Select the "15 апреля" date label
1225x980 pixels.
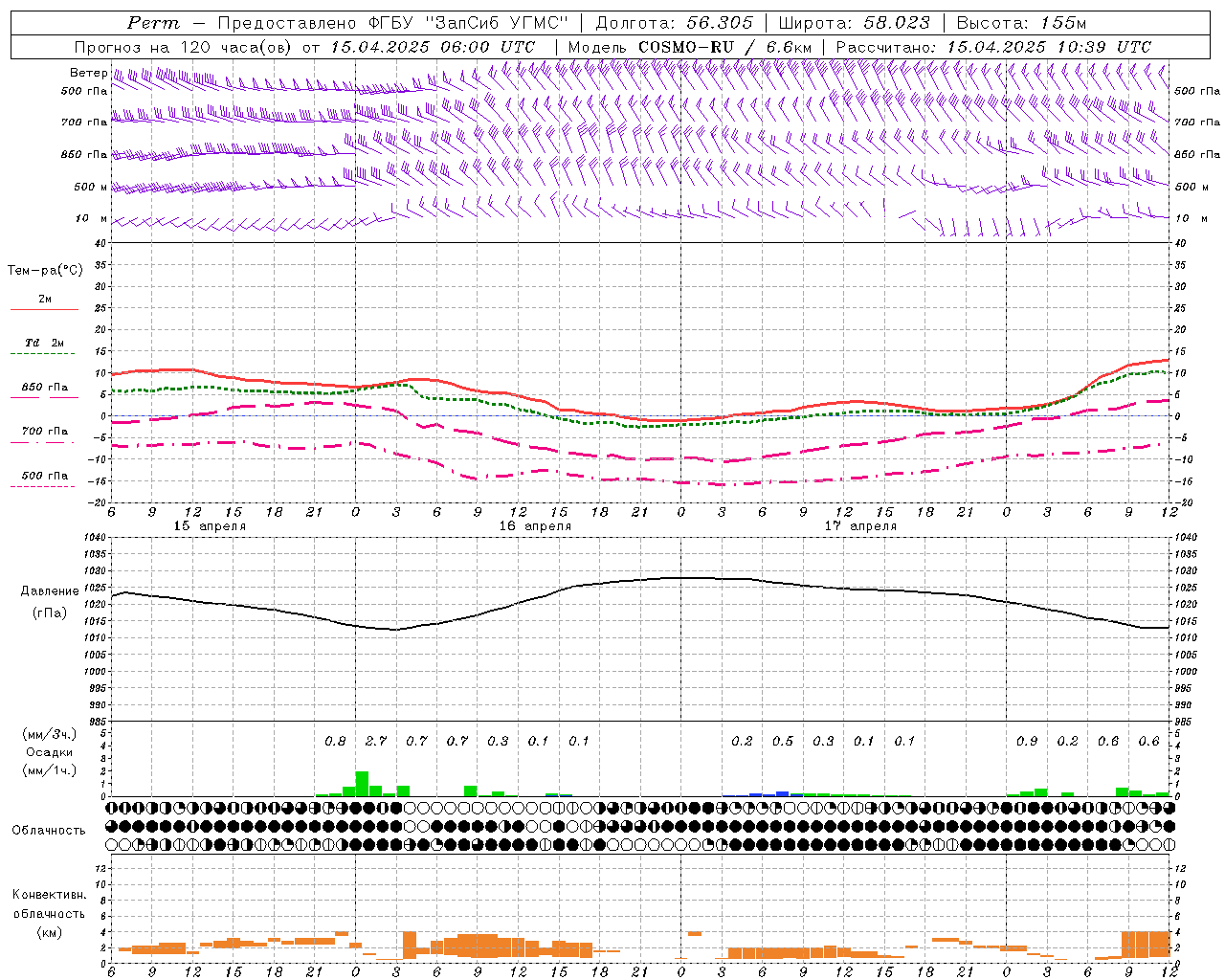210,526
